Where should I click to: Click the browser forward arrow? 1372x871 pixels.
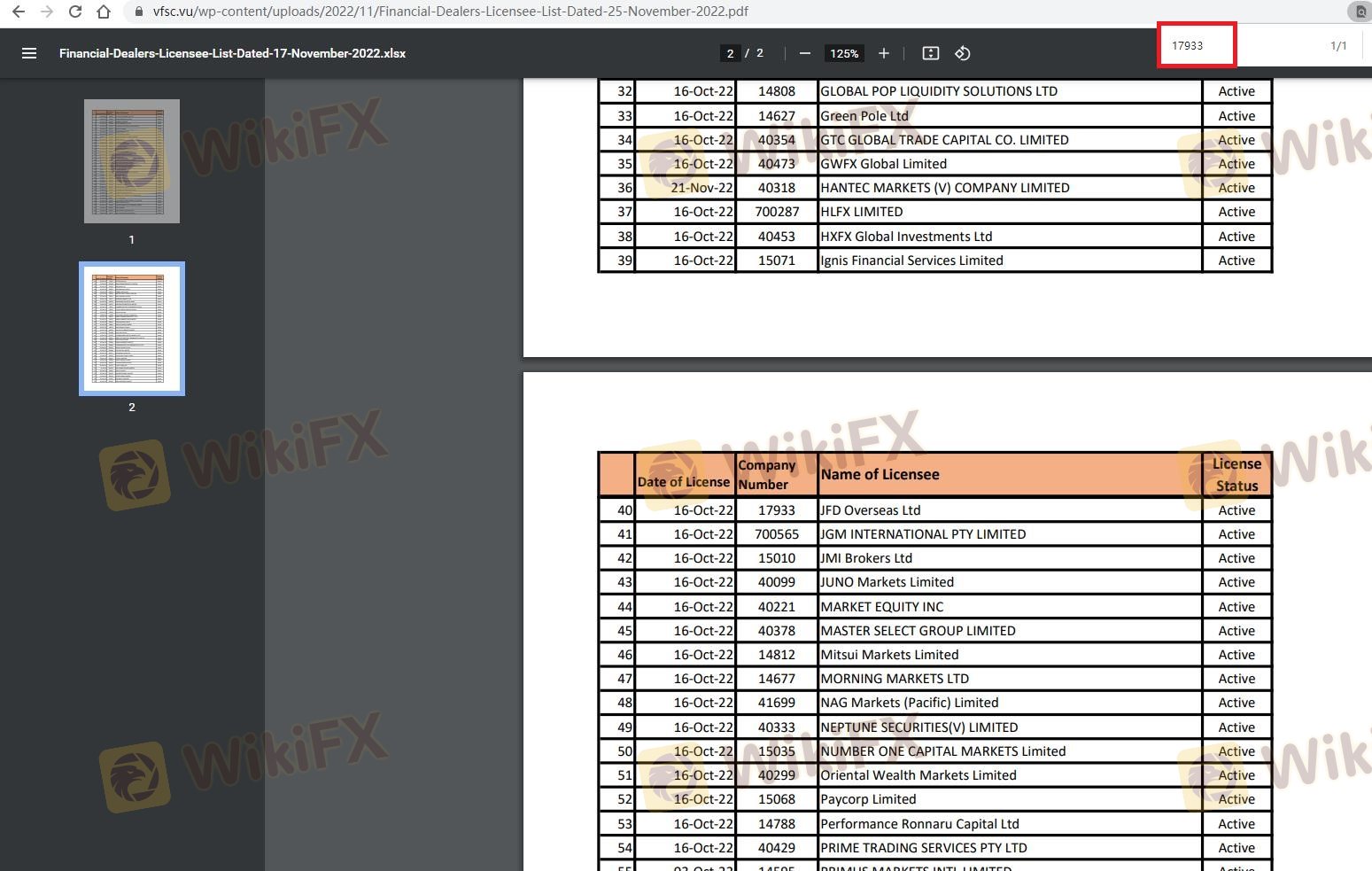[x=47, y=12]
